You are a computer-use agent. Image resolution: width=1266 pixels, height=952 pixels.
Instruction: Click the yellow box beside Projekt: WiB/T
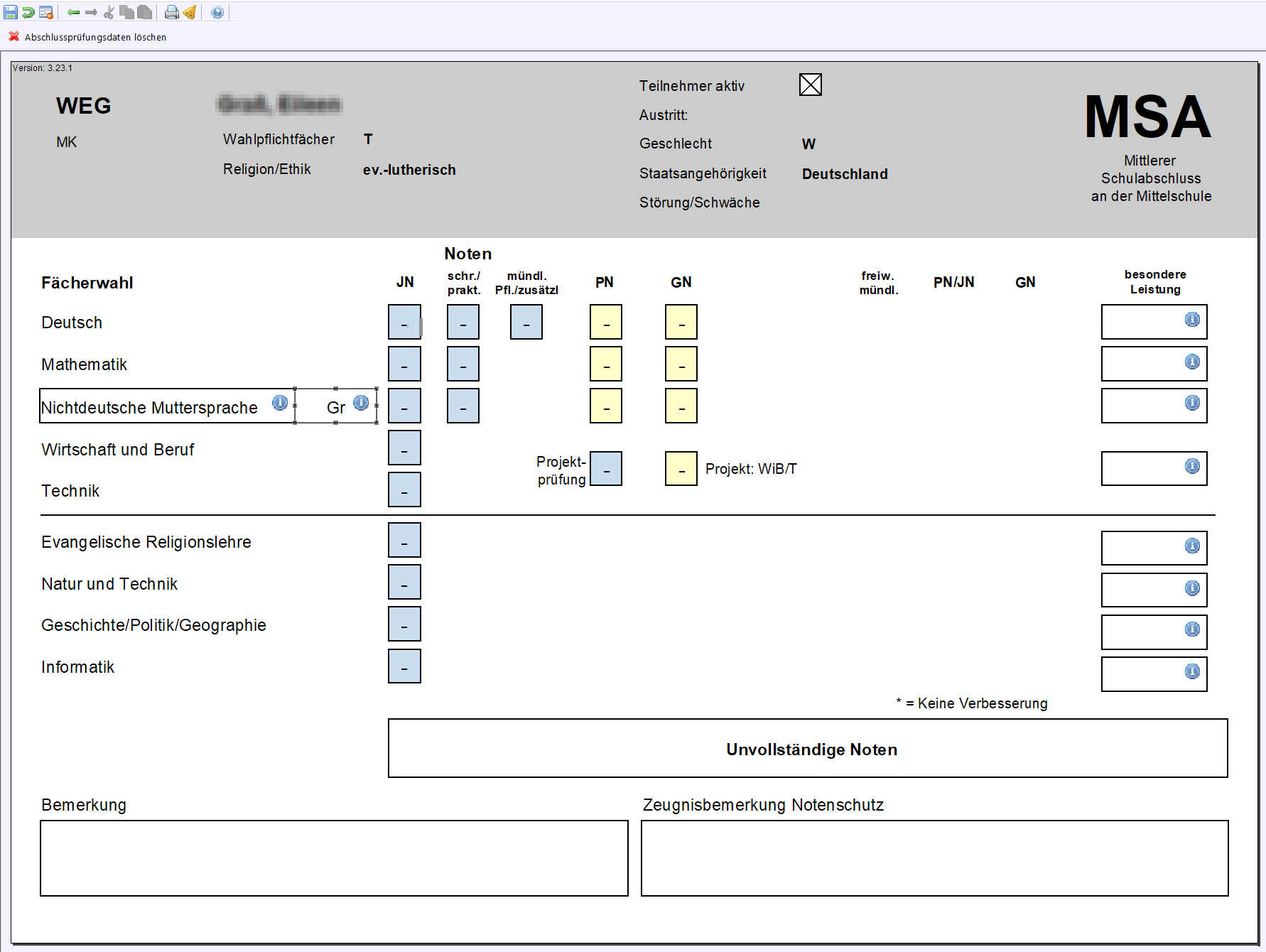[x=681, y=469]
